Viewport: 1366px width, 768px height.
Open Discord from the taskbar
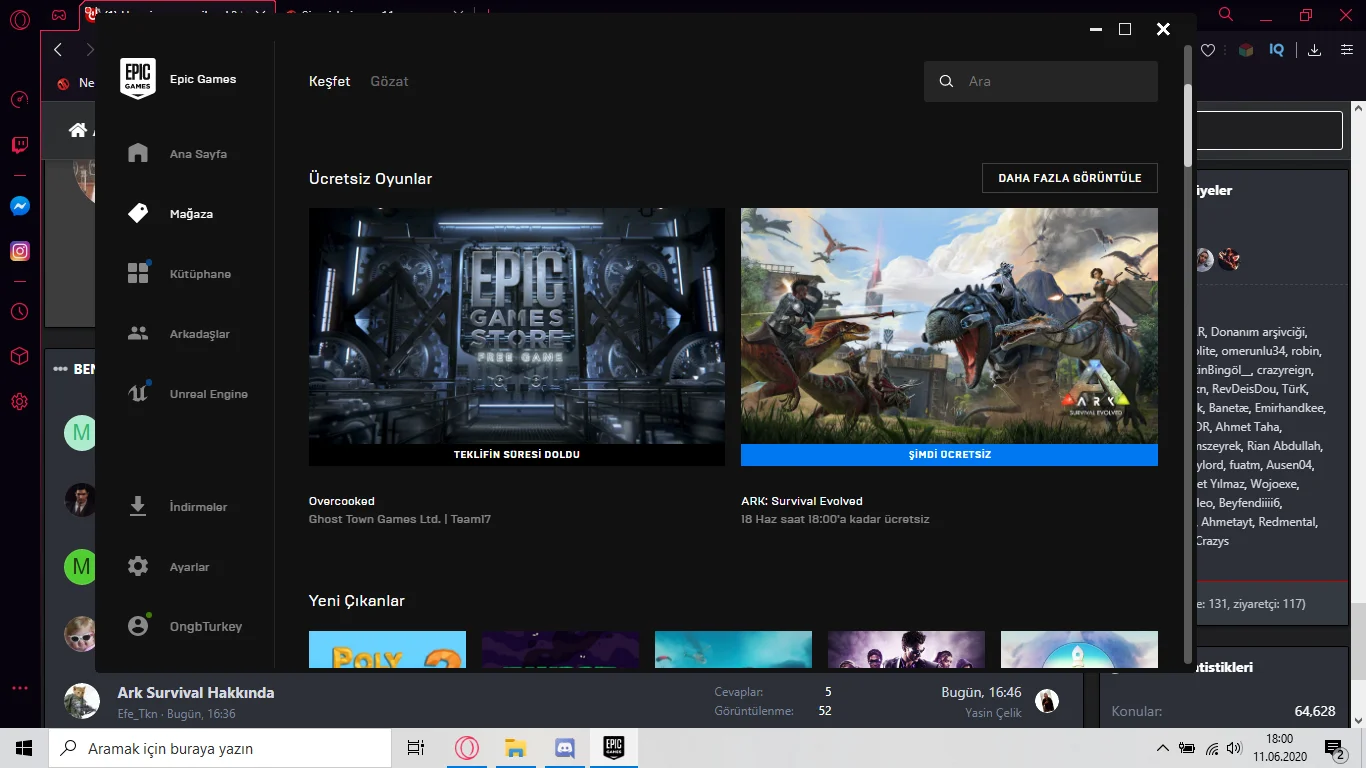[564, 748]
